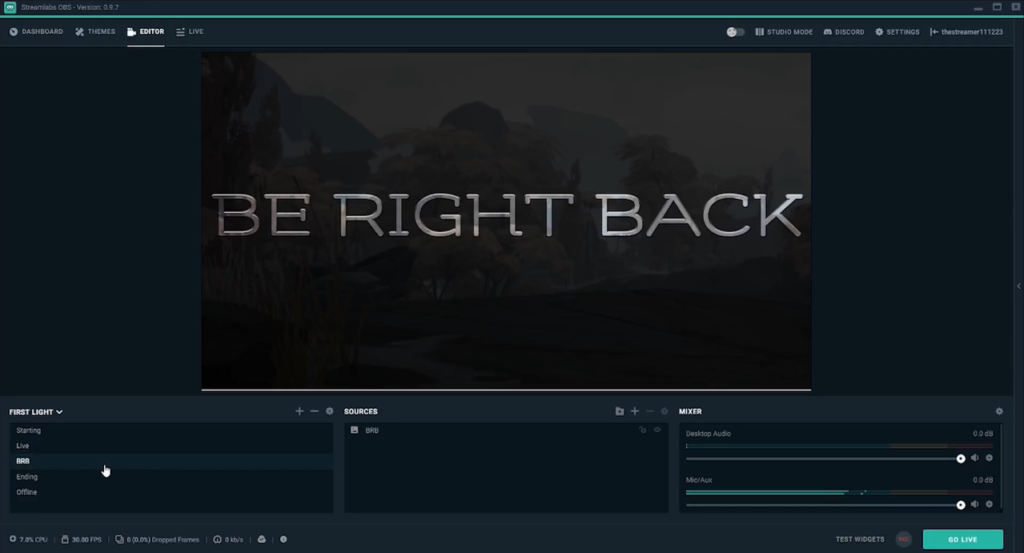Adjust the Desktop Audio volume slider
This screenshot has width=1024, height=553.
click(x=825, y=458)
